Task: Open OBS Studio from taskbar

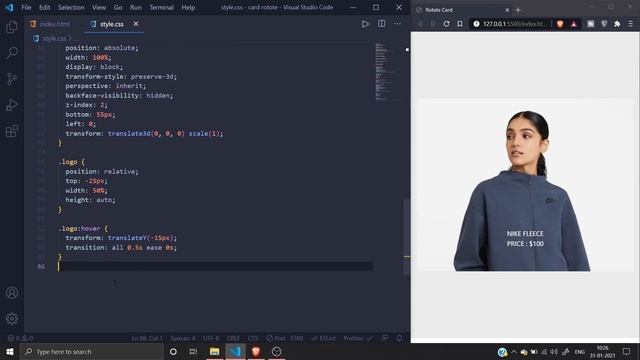Action: coord(276,351)
